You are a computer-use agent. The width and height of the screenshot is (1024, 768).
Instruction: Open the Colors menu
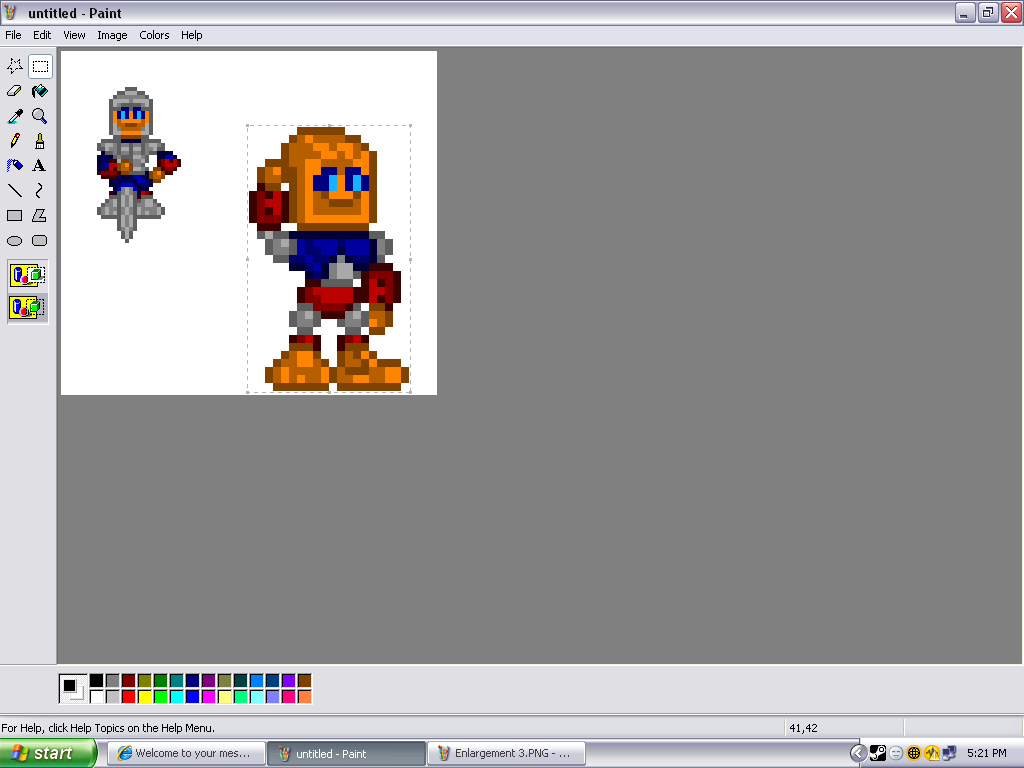coord(154,35)
